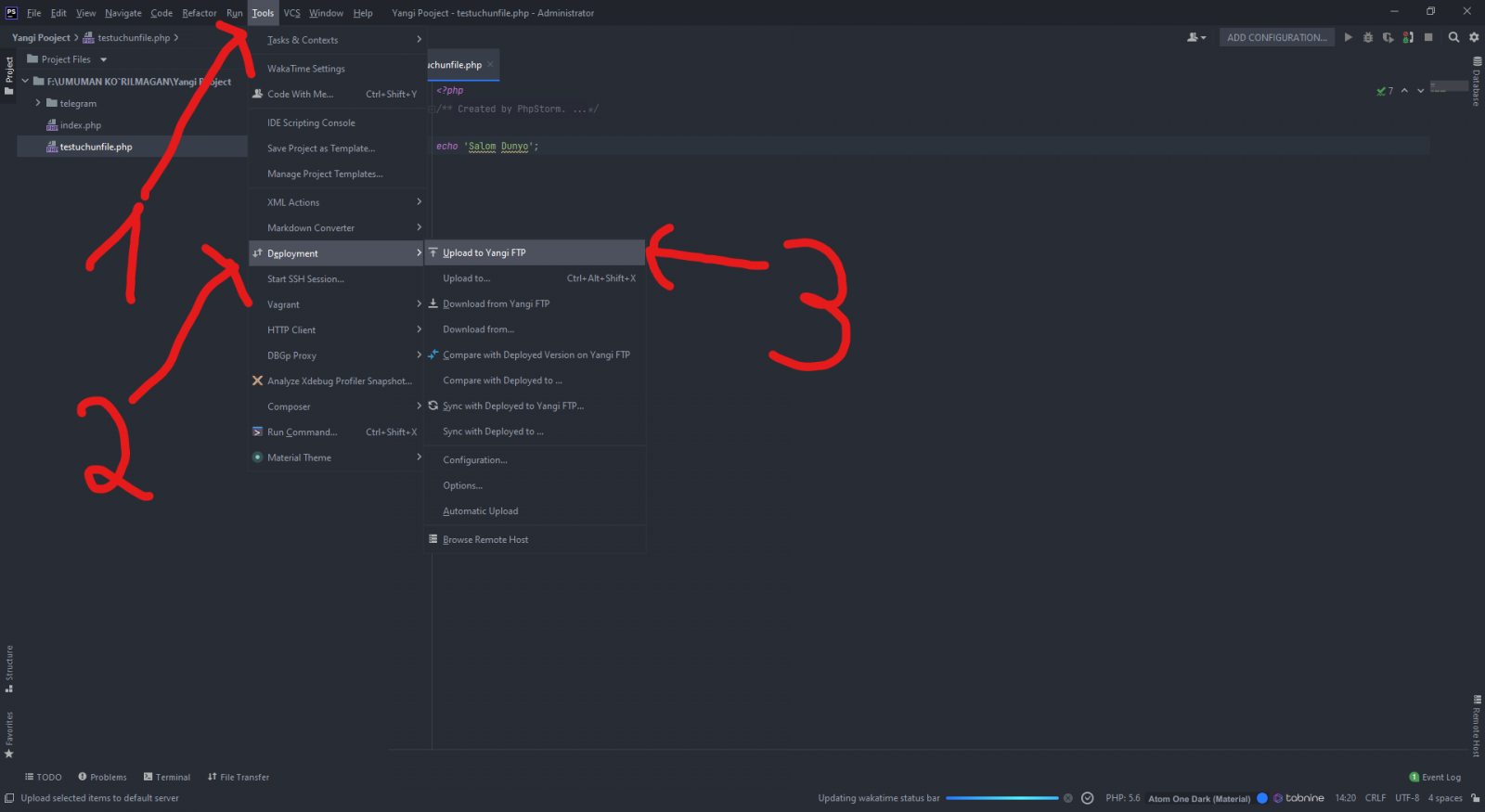This screenshot has width=1485, height=812.
Task: Go to previous highlighted error arrow
Action: tap(1404, 90)
